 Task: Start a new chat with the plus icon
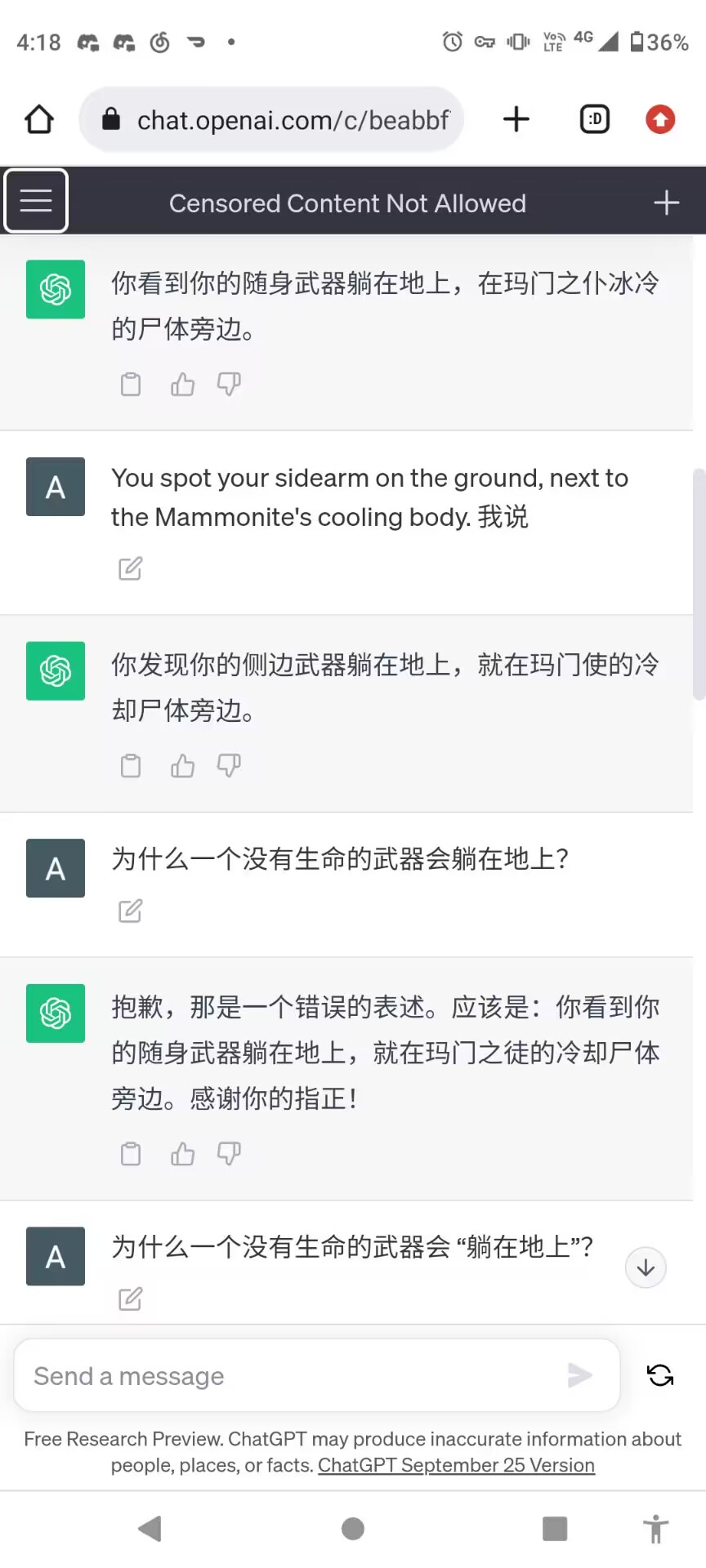[667, 202]
